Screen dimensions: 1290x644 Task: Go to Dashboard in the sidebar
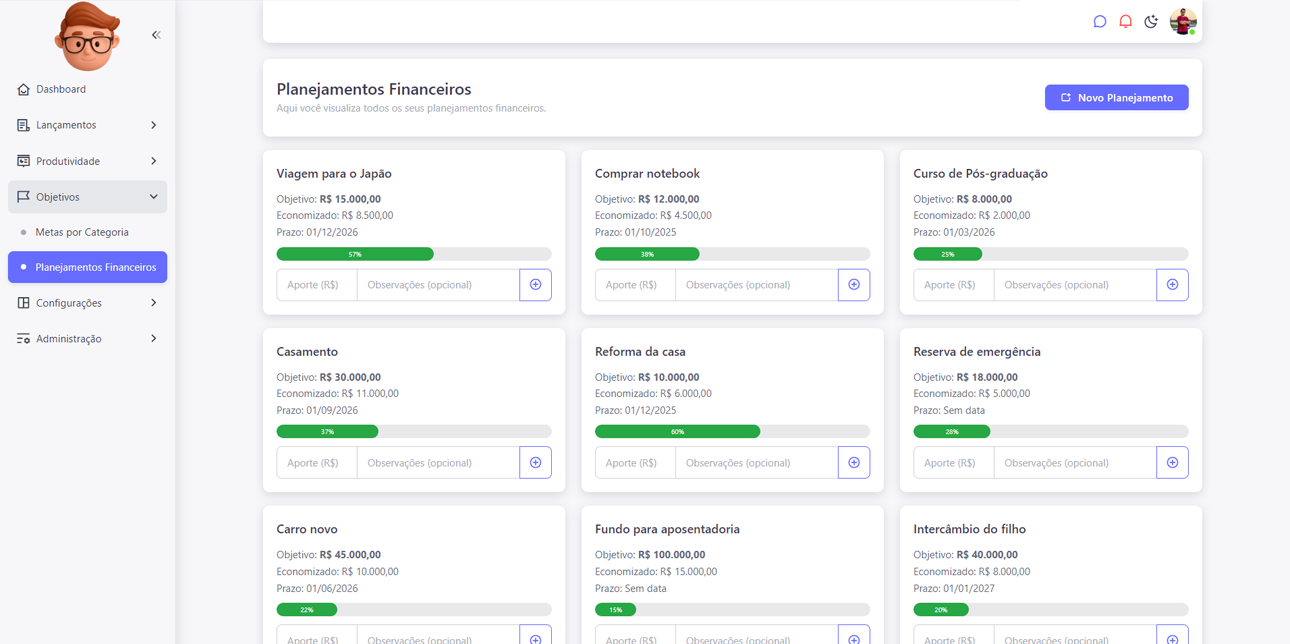click(61, 89)
